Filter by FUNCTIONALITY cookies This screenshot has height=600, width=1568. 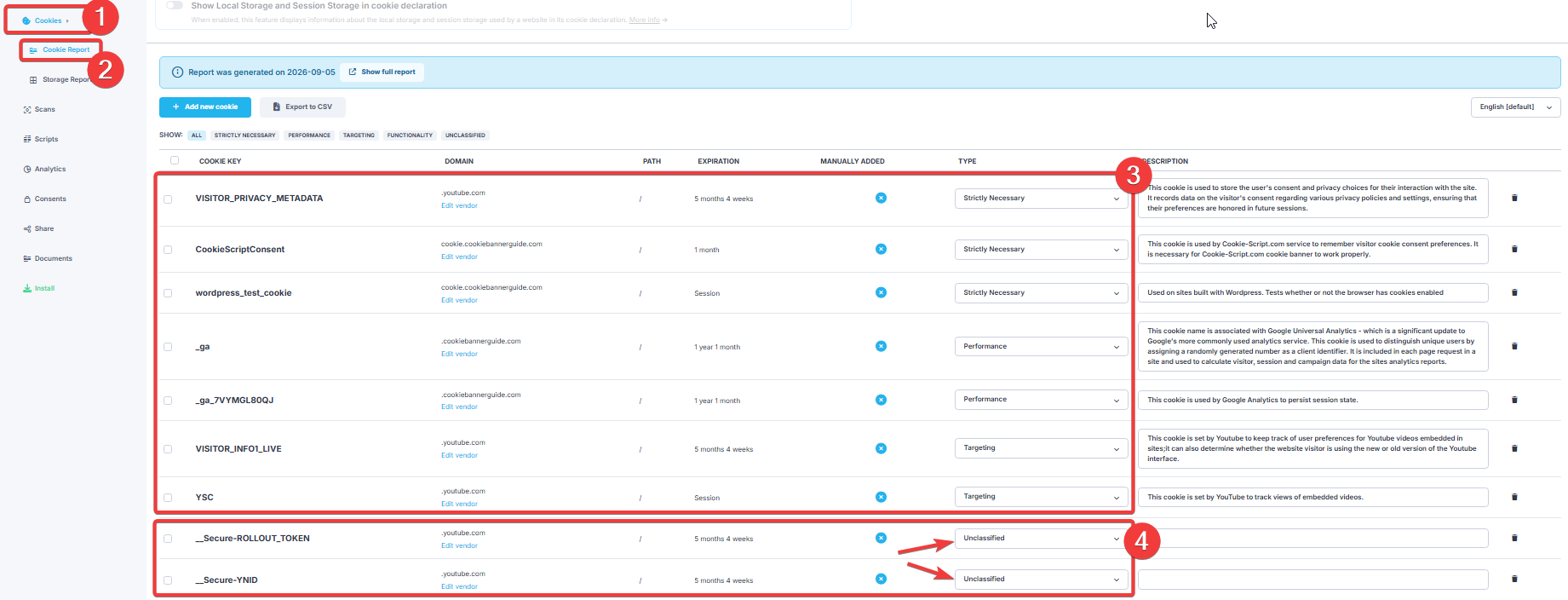point(410,136)
